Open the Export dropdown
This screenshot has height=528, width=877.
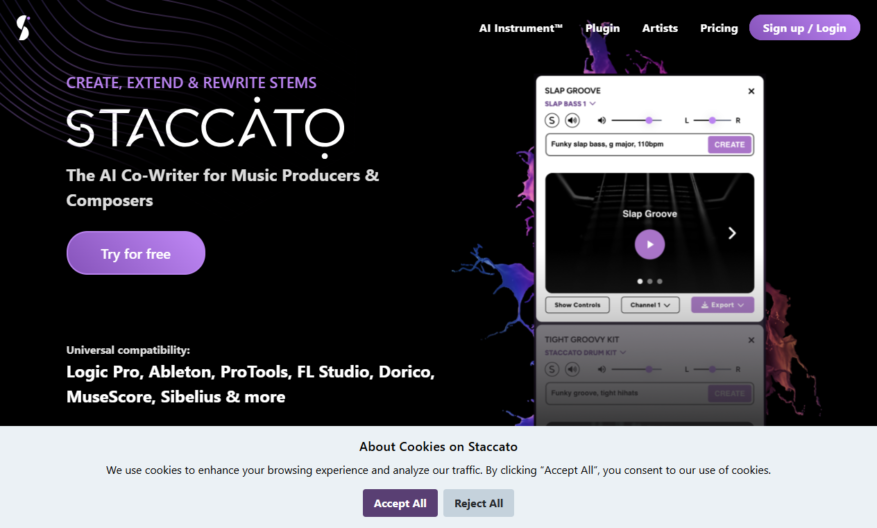coord(722,305)
